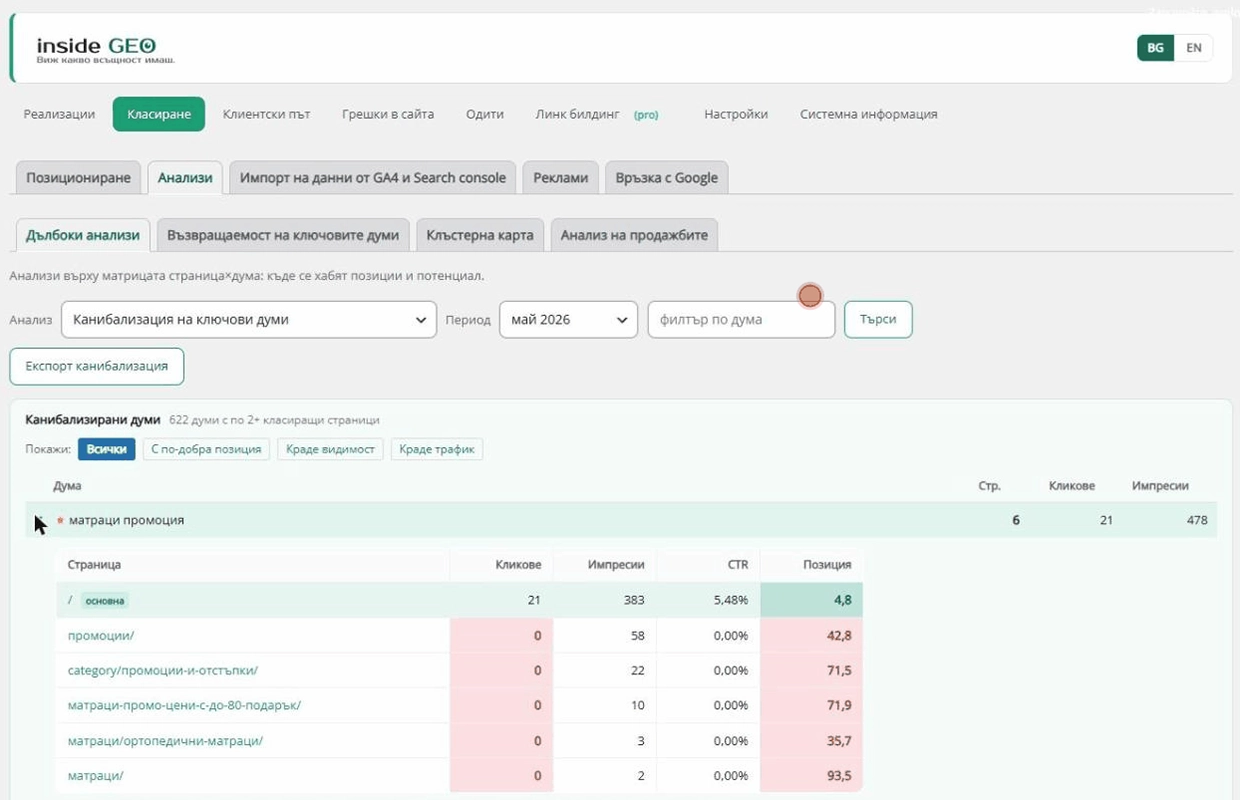Click the Страница sub-table header
Image resolution: width=1240 pixels, height=800 pixels.
(x=94, y=564)
